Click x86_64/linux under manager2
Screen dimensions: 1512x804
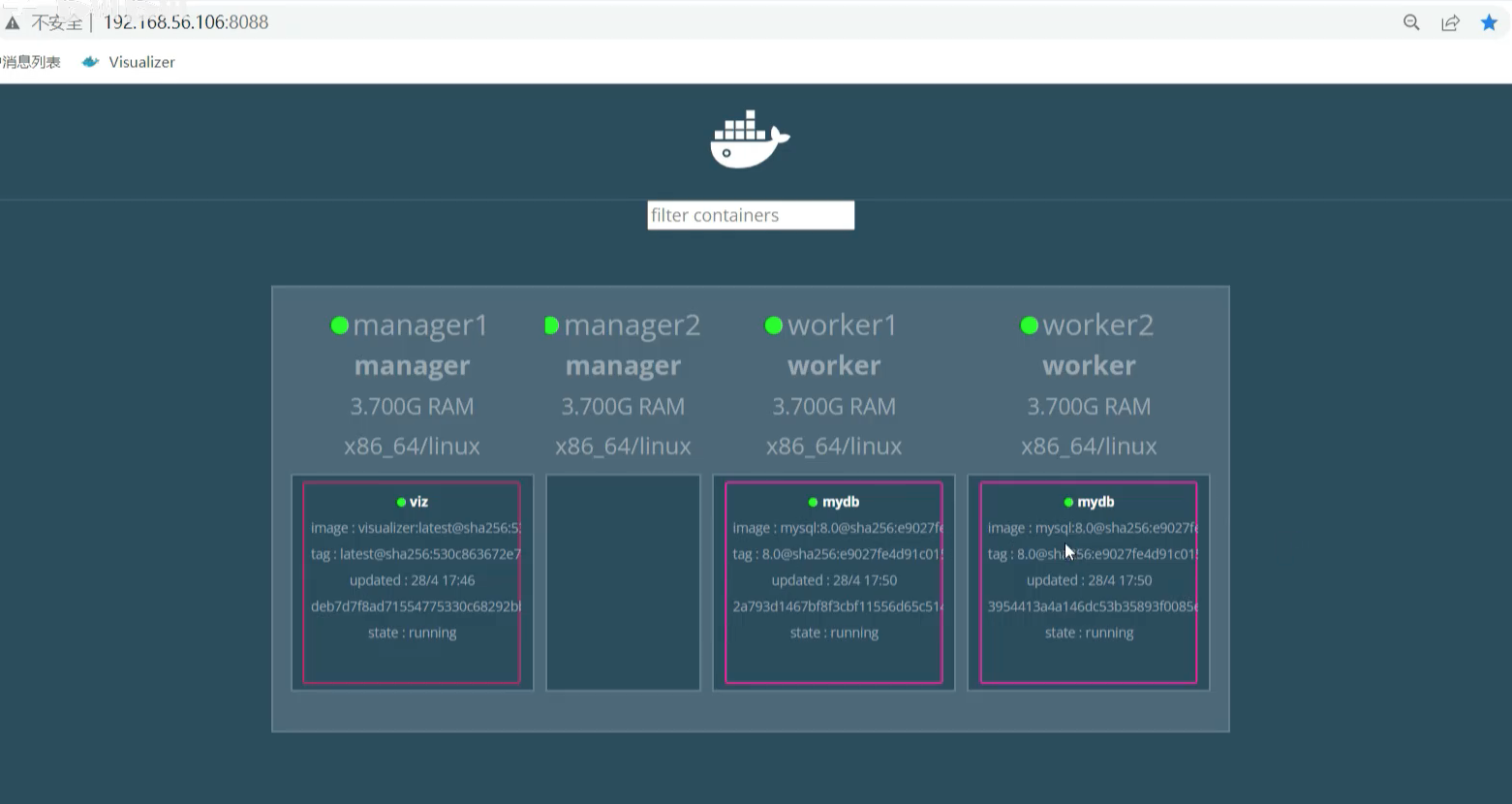[623, 447]
